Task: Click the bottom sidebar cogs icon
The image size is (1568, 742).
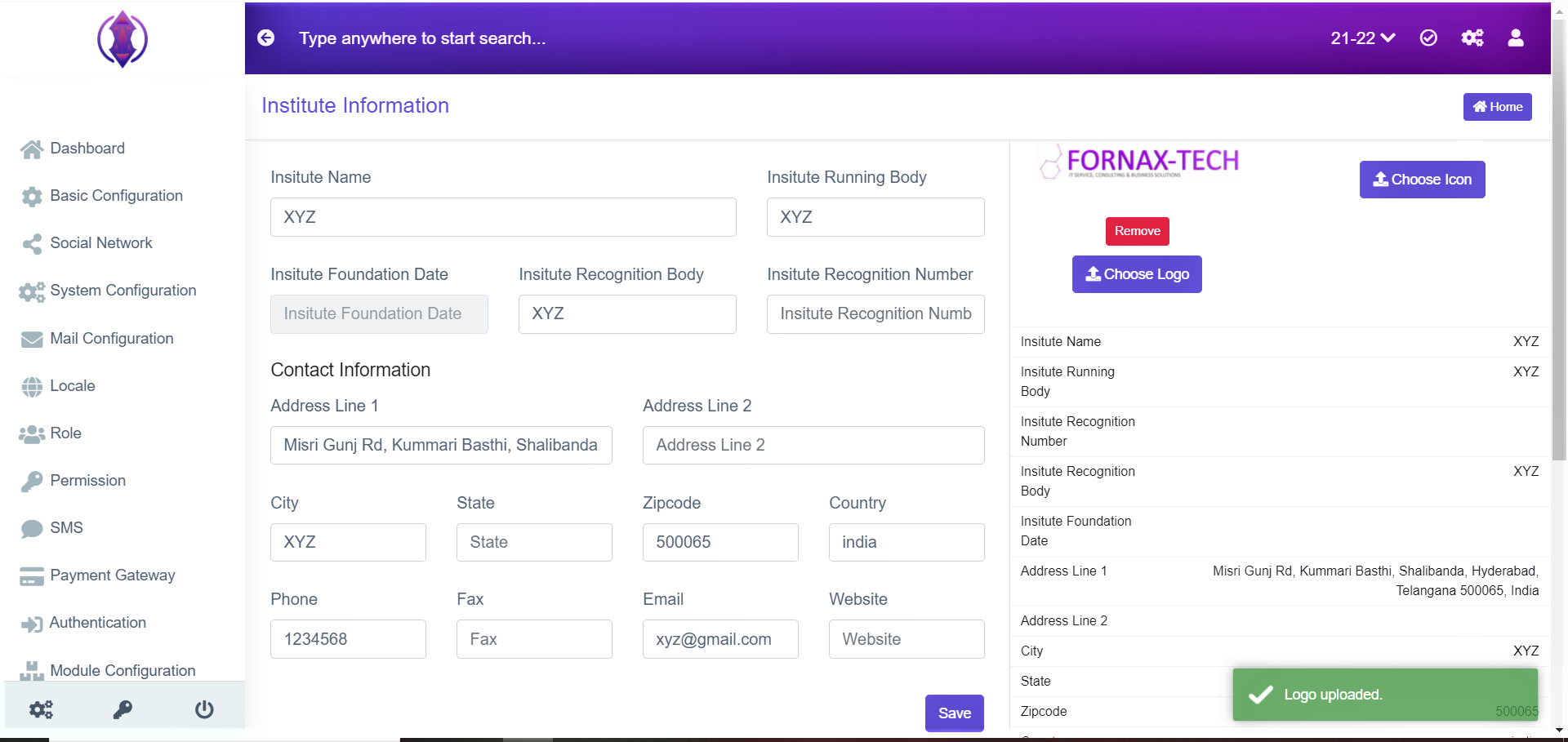Action: (x=41, y=709)
